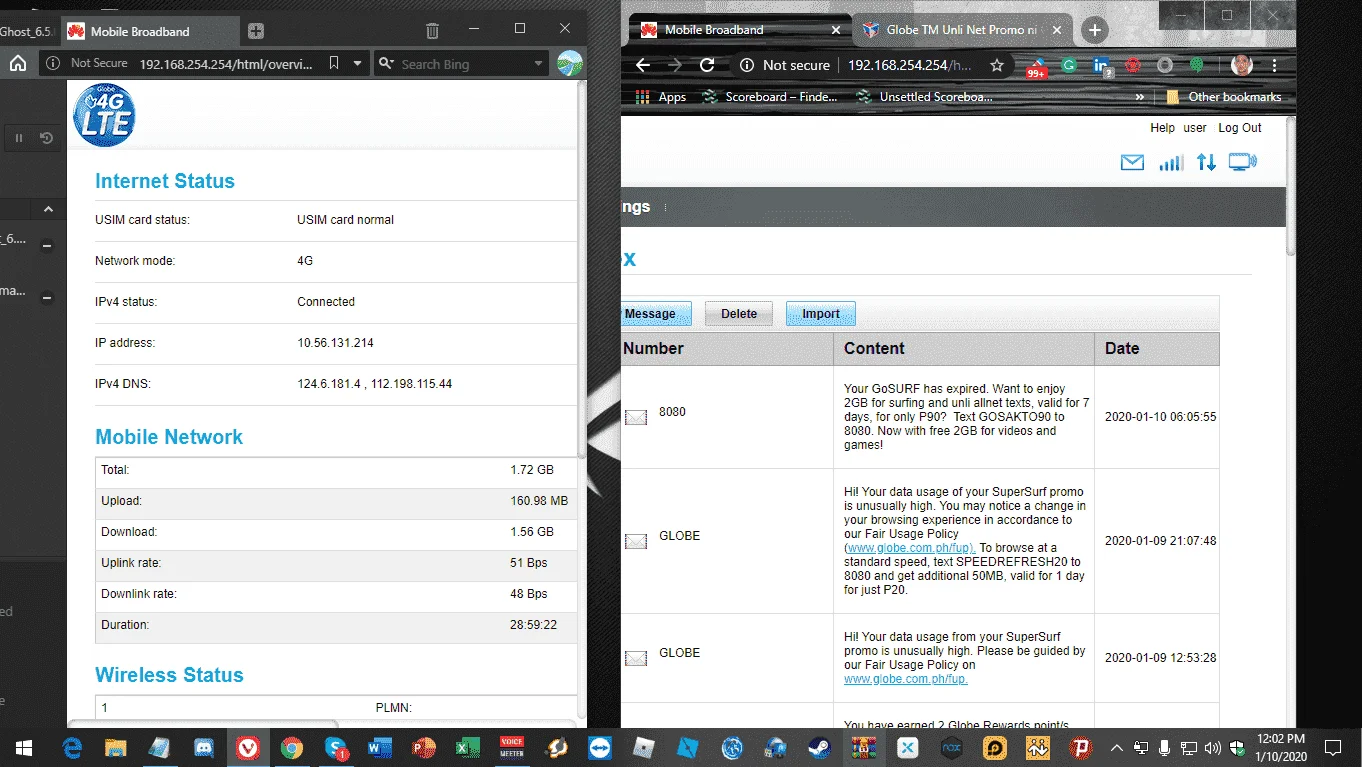
Task: Click Delete button in SMS inbox
Action: [739, 313]
